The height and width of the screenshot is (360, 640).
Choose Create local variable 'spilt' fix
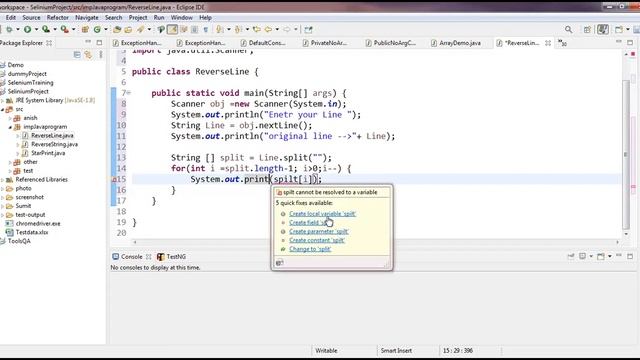[x=322, y=214]
